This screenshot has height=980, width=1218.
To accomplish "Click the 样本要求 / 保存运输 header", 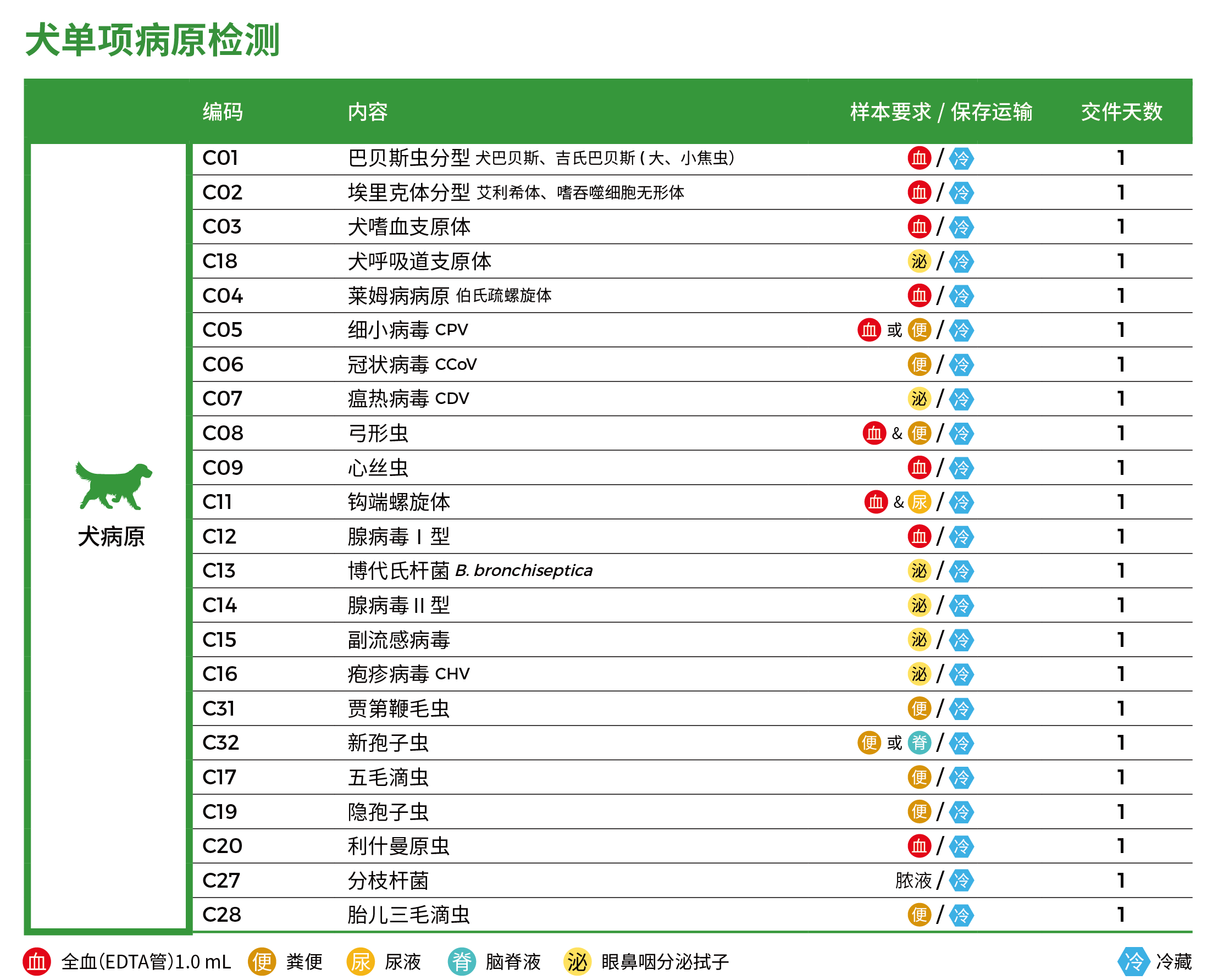I will 941,112.
